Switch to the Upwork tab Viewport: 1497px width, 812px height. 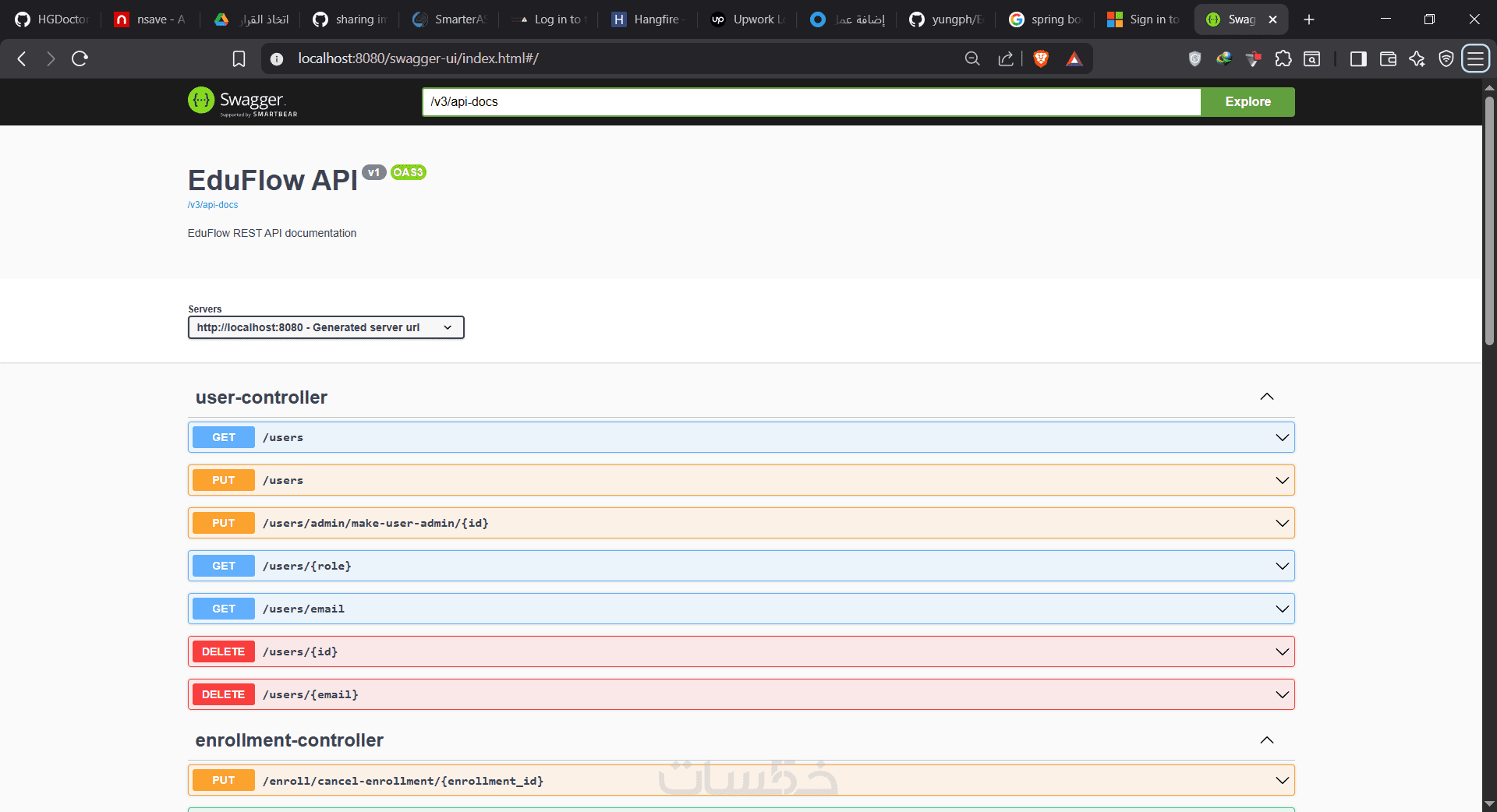(x=746, y=19)
